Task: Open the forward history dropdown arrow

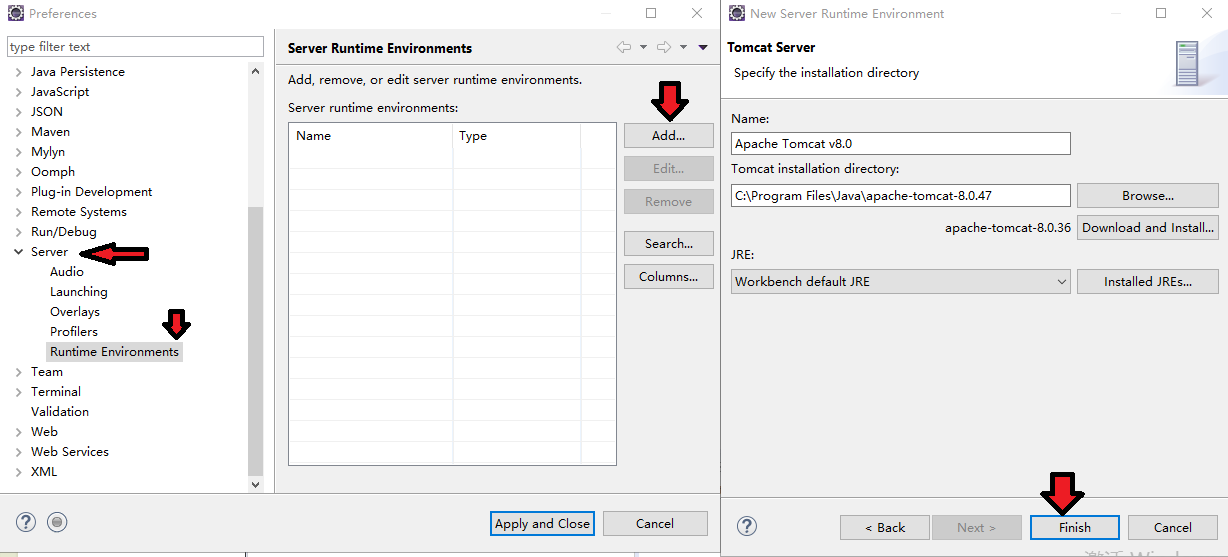Action: tap(683, 47)
